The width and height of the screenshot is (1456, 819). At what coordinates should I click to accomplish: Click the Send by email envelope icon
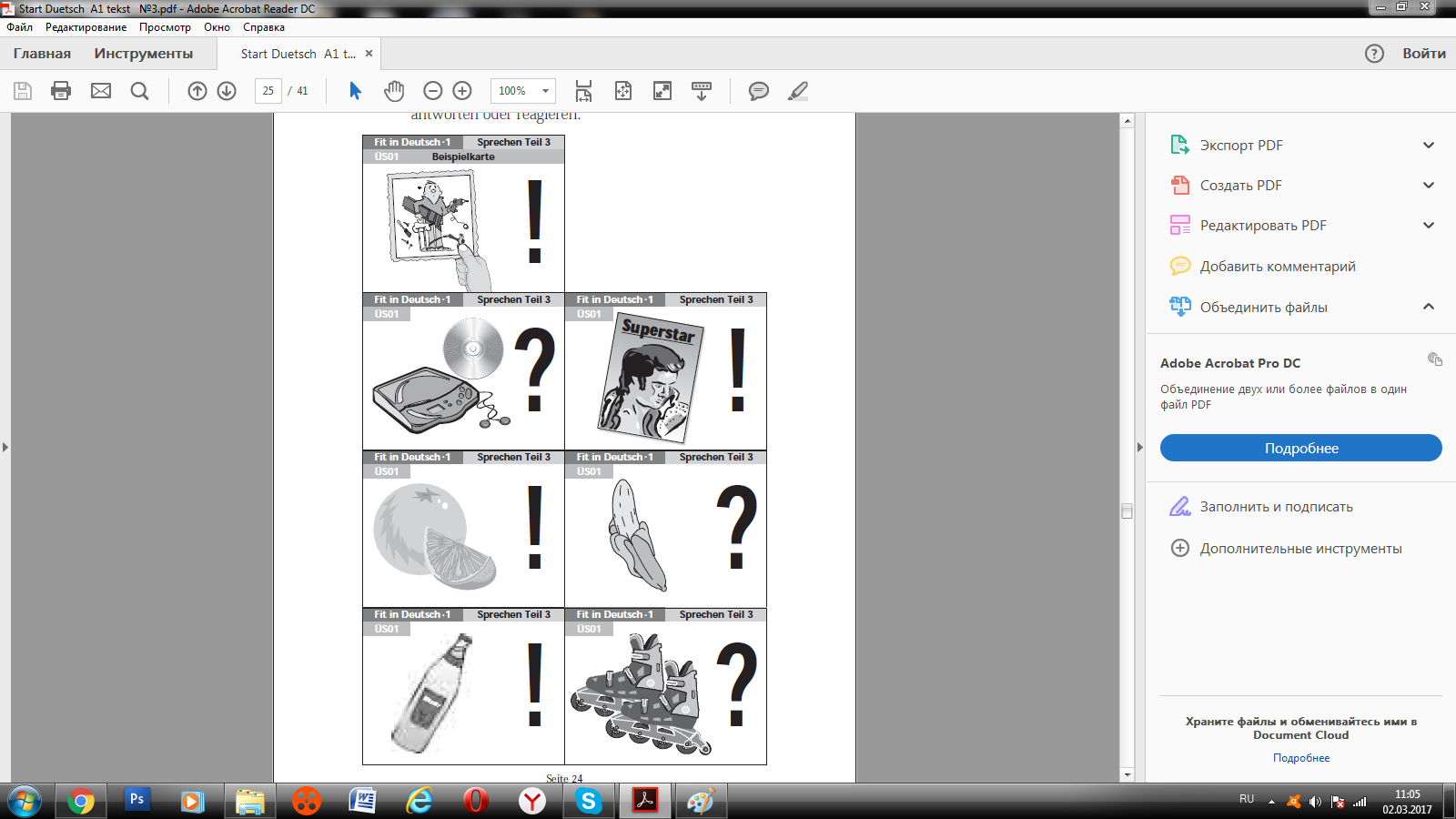(101, 91)
